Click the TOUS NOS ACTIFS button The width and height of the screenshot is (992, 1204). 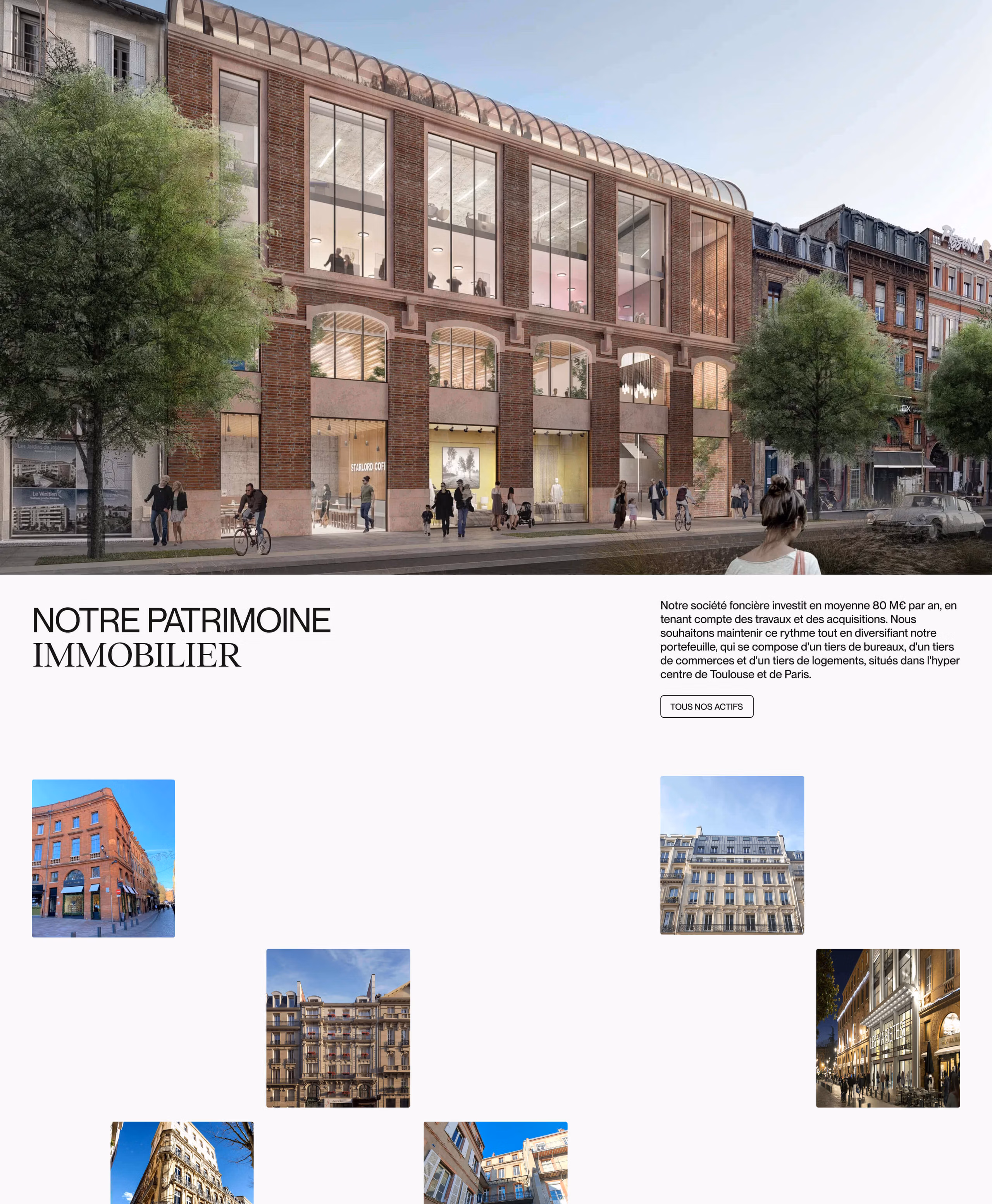click(706, 706)
